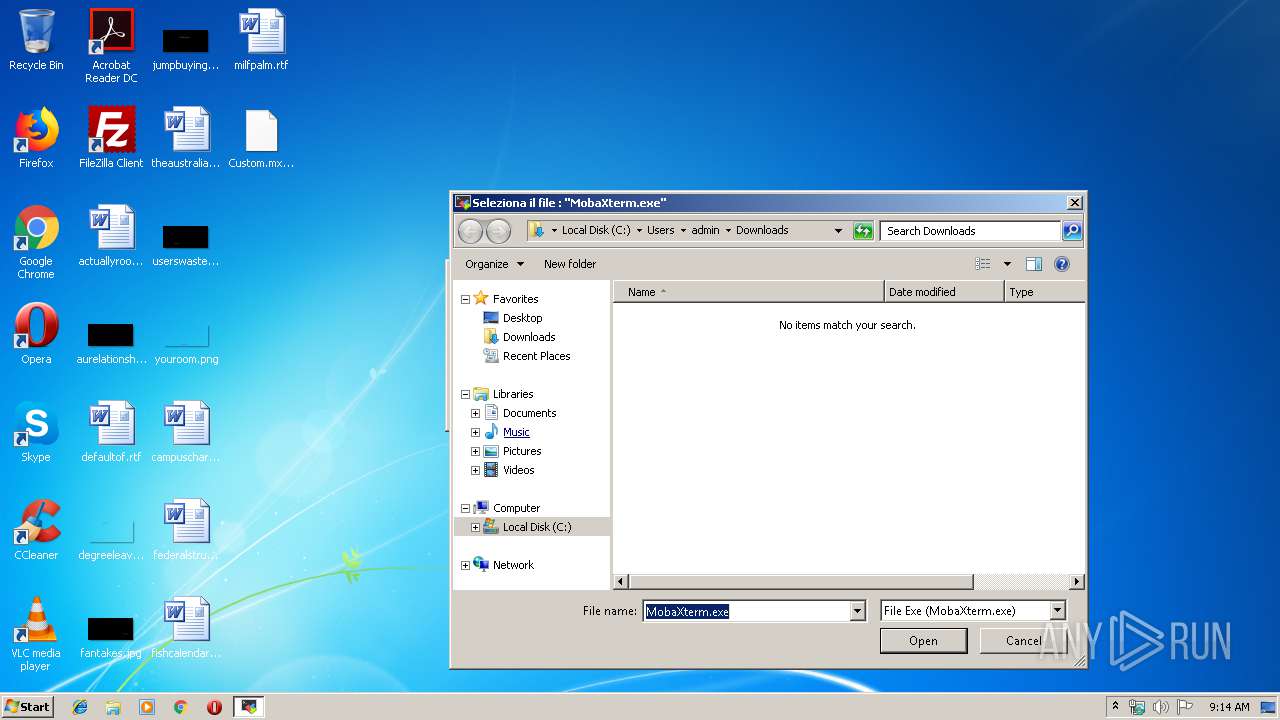Screen dimensions: 1280x720
Task: Open Google Chrome desktop shortcut
Action: pos(36,242)
